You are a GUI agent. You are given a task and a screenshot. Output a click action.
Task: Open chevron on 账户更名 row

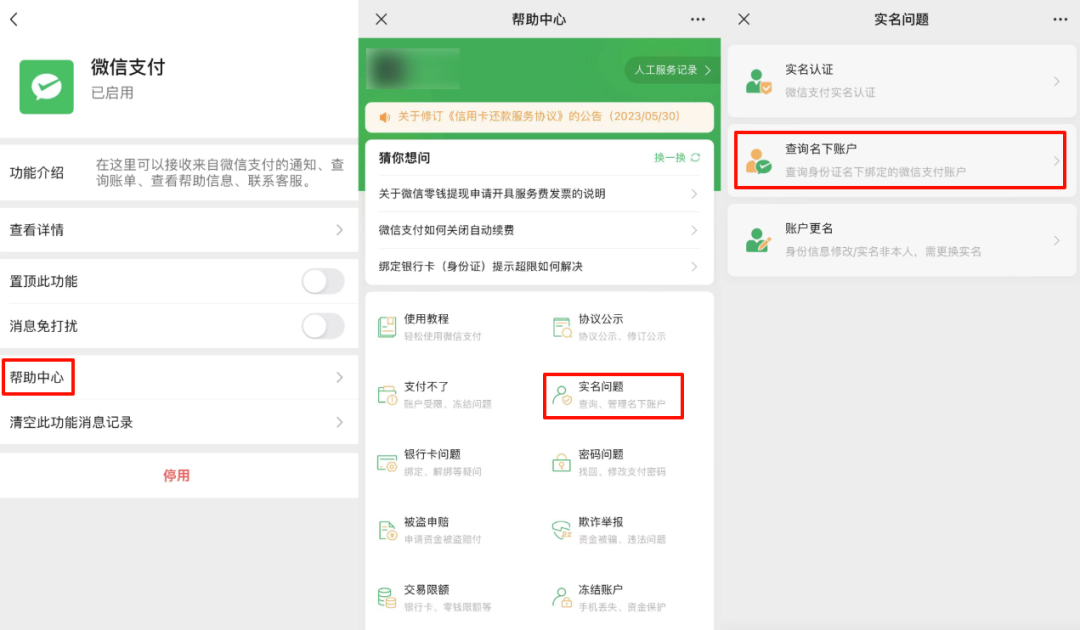1057,240
